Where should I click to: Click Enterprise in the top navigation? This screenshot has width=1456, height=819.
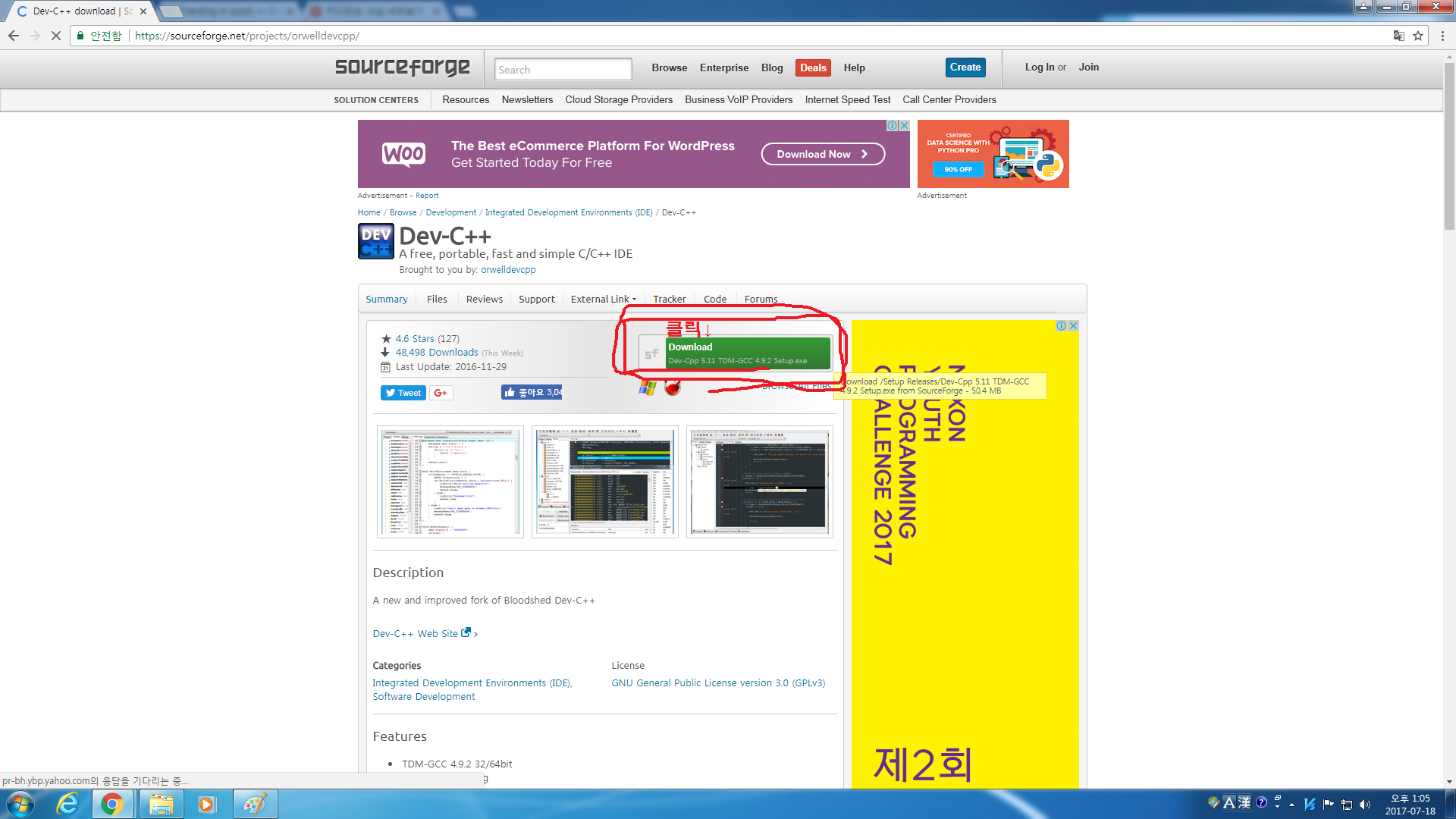tap(724, 67)
